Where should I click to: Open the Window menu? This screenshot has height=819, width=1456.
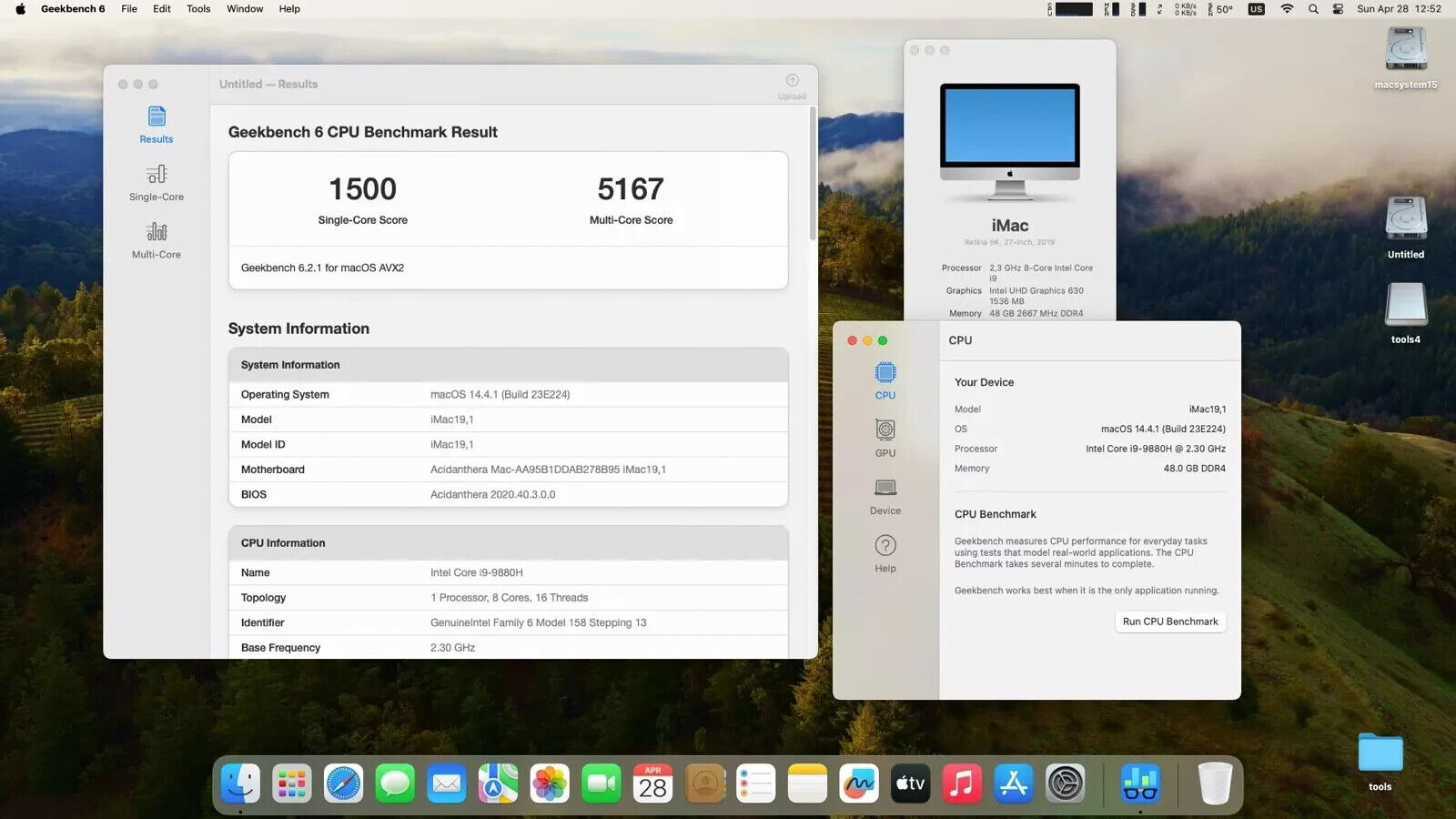click(x=245, y=9)
